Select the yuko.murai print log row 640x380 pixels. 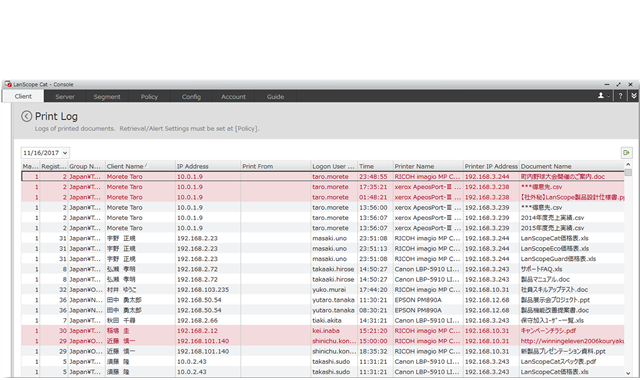click(x=323, y=290)
